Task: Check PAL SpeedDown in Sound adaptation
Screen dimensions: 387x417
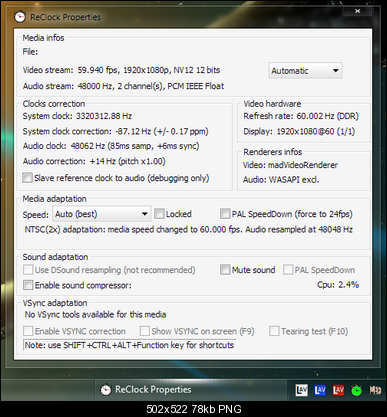Action: coord(288,270)
